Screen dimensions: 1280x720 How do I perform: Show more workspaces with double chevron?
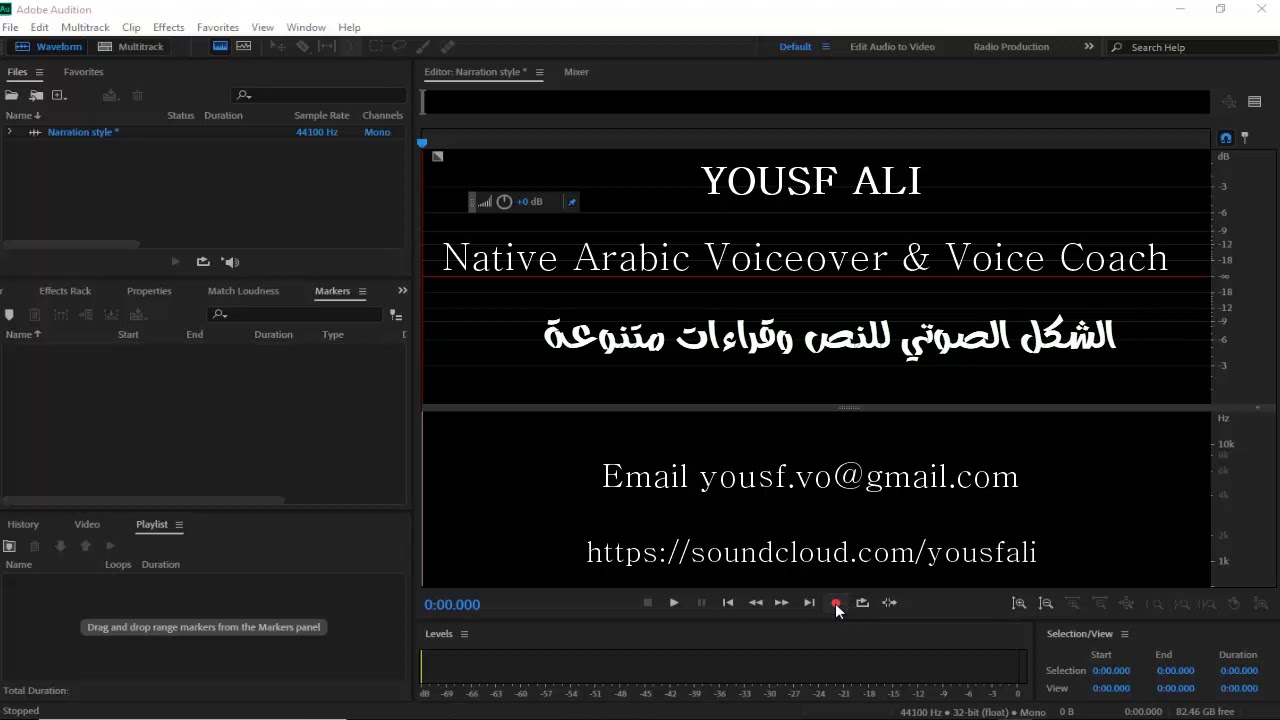[1089, 47]
